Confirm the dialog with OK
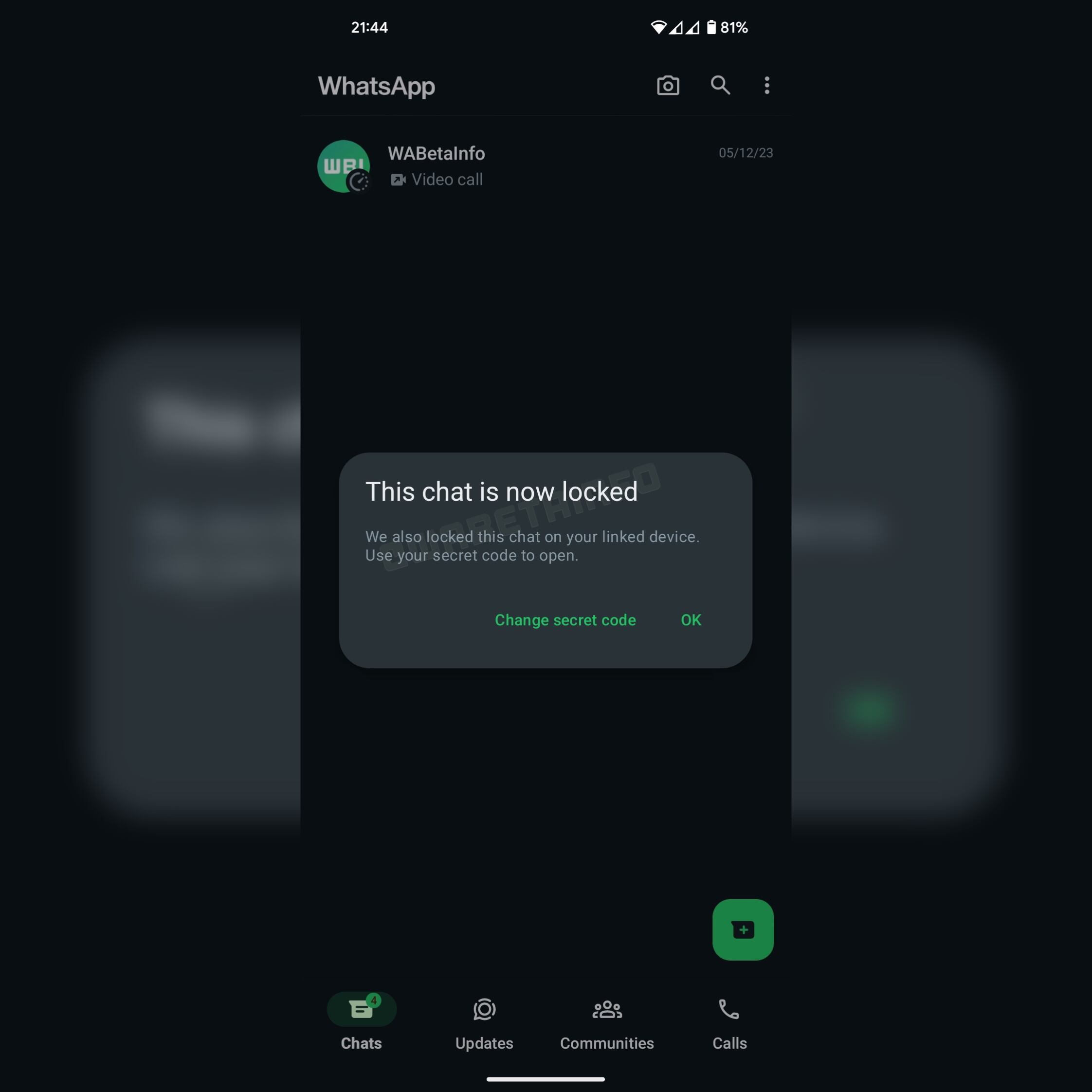Viewport: 1092px width, 1092px height. point(691,620)
